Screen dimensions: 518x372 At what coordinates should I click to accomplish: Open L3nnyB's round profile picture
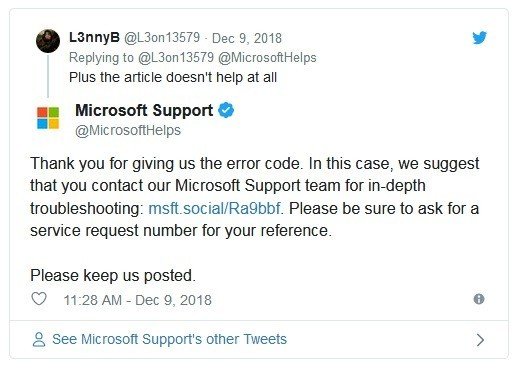pos(48,41)
